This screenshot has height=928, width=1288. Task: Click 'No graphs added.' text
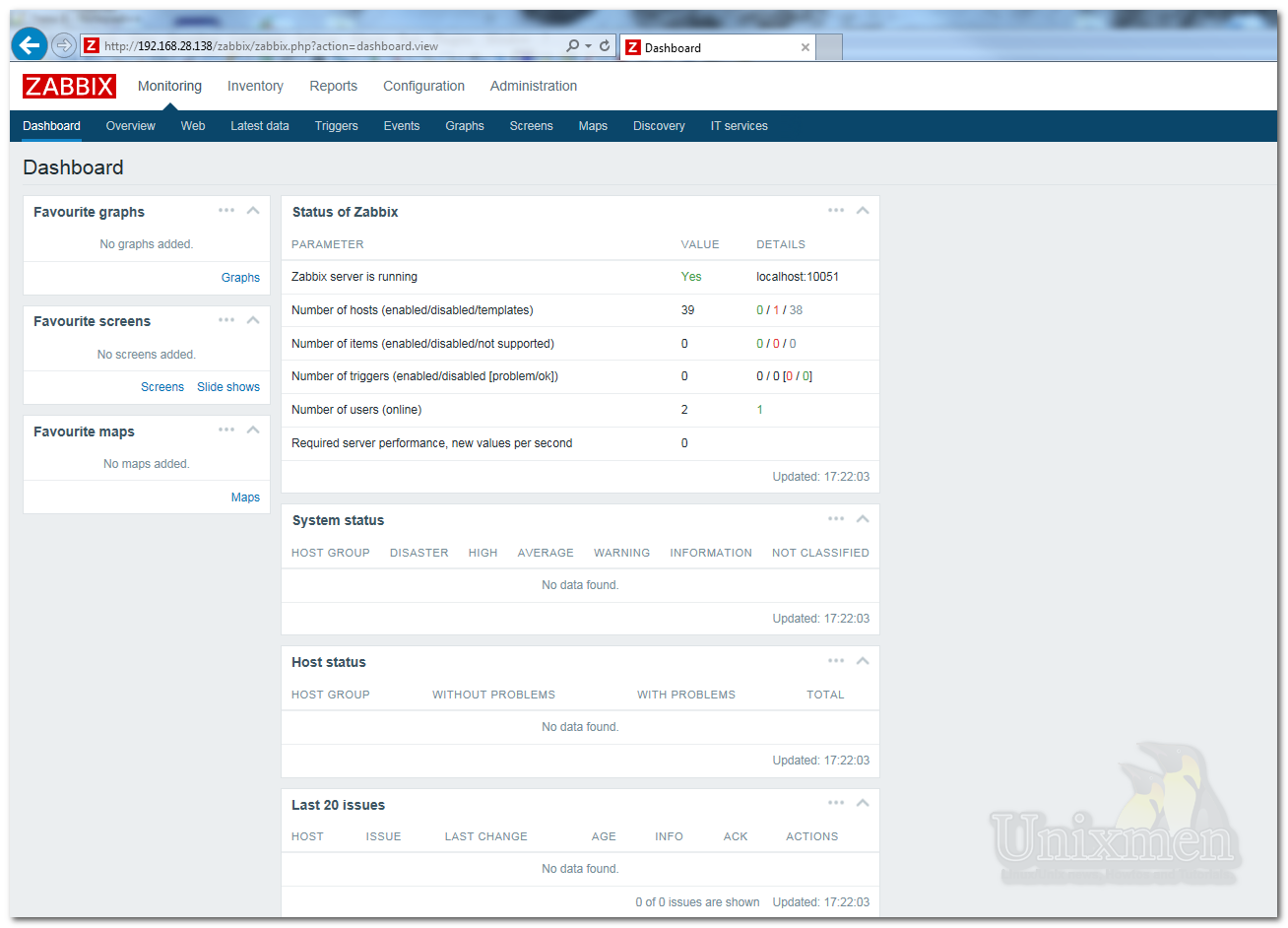click(x=147, y=244)
